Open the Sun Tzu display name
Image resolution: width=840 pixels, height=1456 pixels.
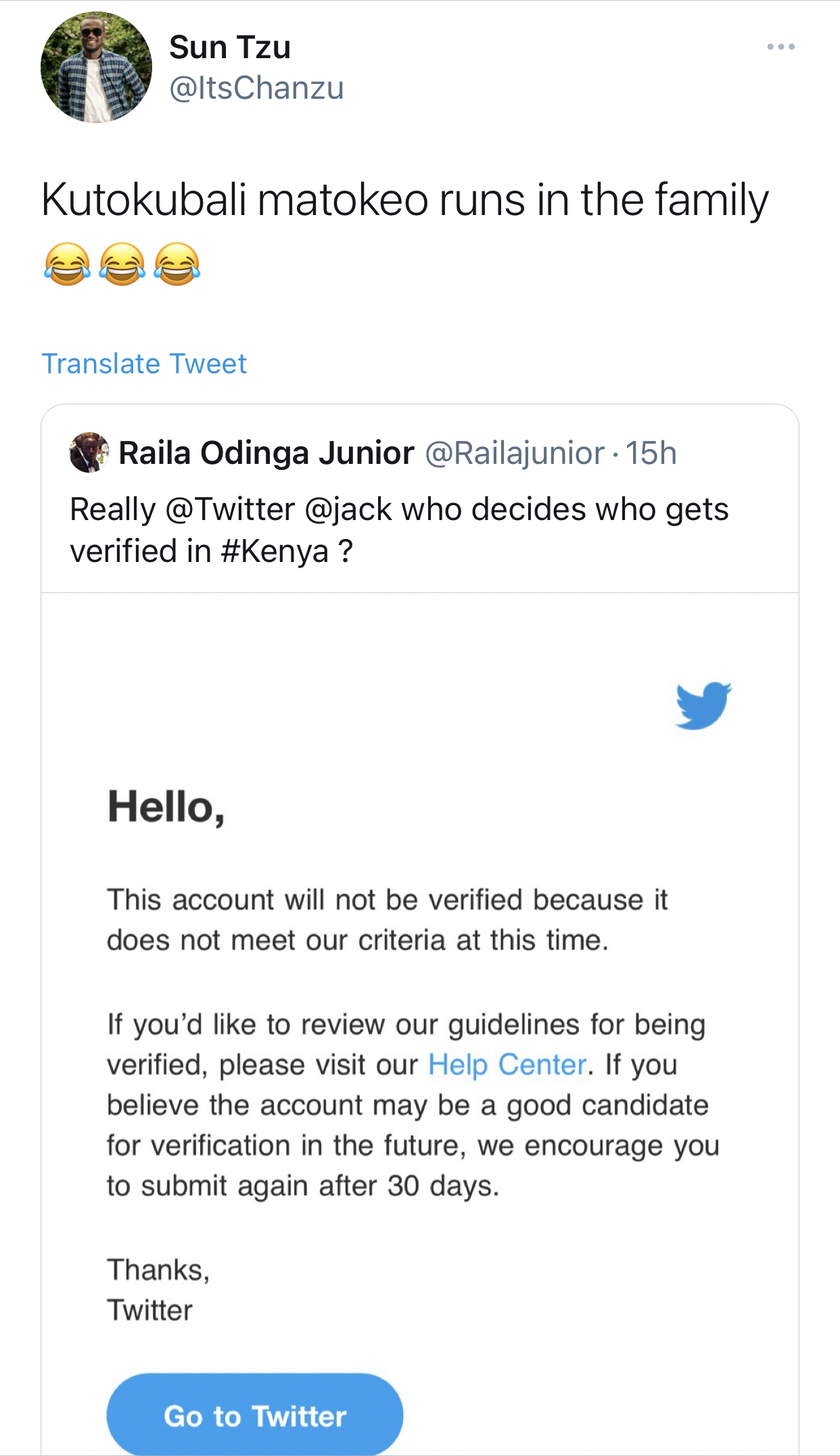coord(230,47)
